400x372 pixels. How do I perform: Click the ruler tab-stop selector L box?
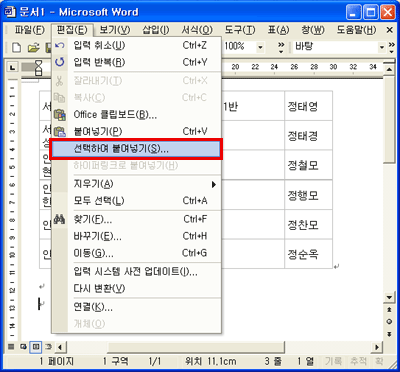(x=13, y=68)
